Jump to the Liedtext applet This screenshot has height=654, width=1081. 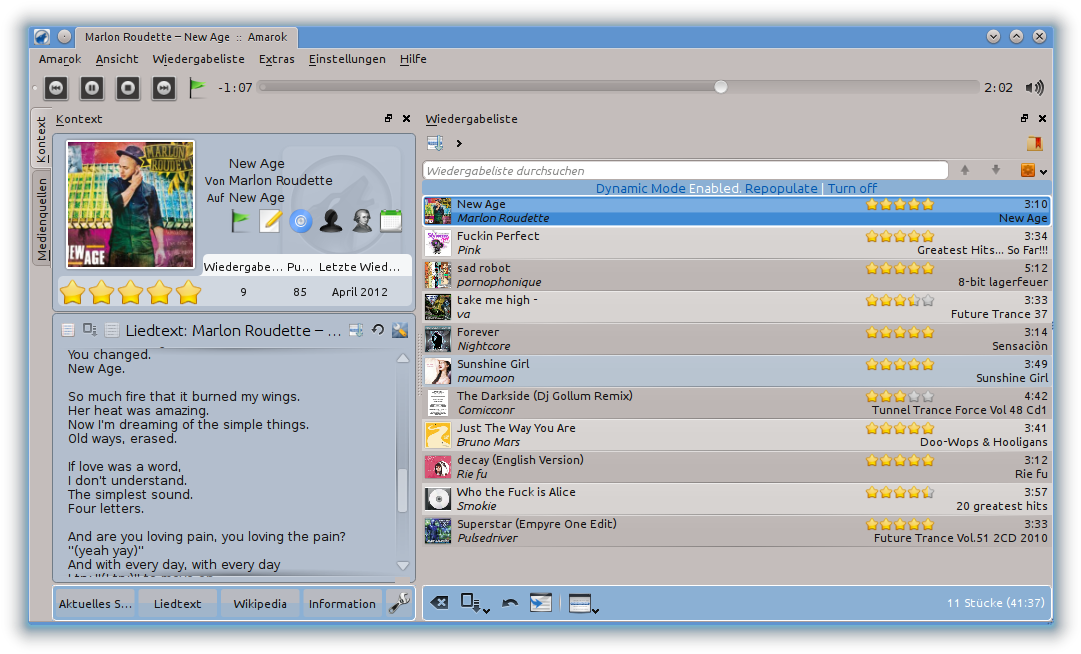tap(178, 604)
